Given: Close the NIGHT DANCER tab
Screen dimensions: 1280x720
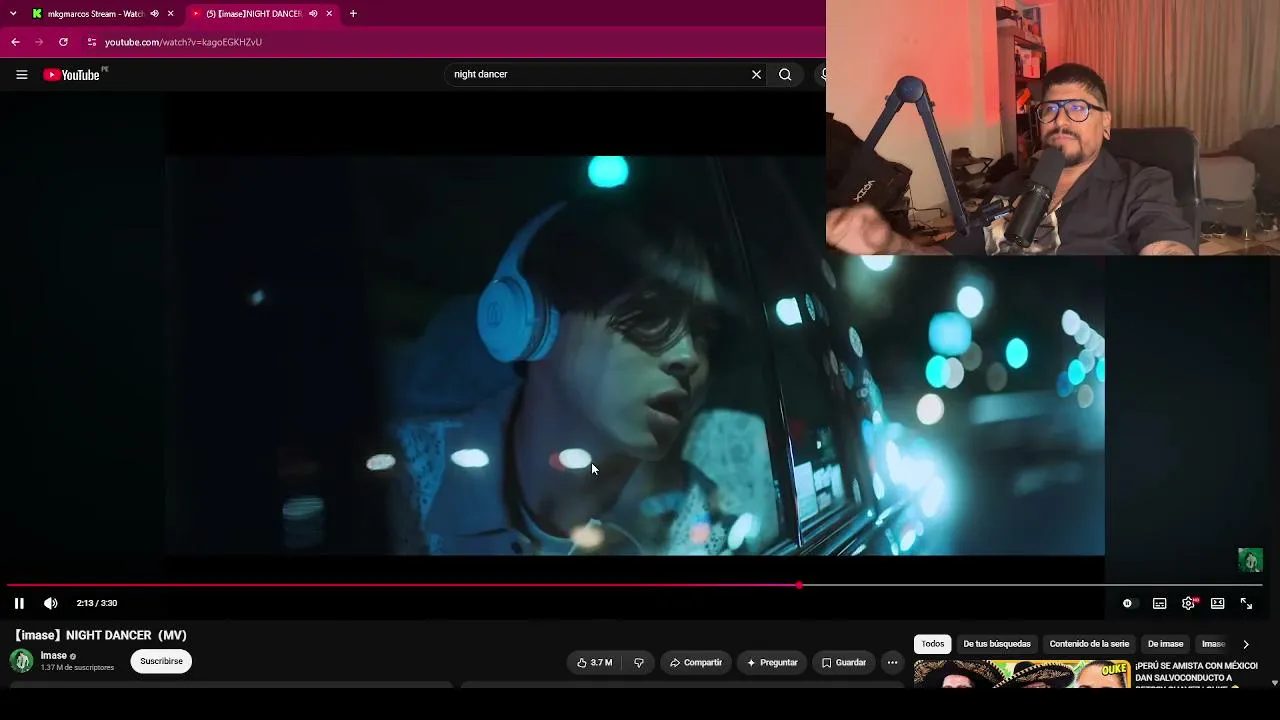Looking at the screenshot, I should point(330,14).
